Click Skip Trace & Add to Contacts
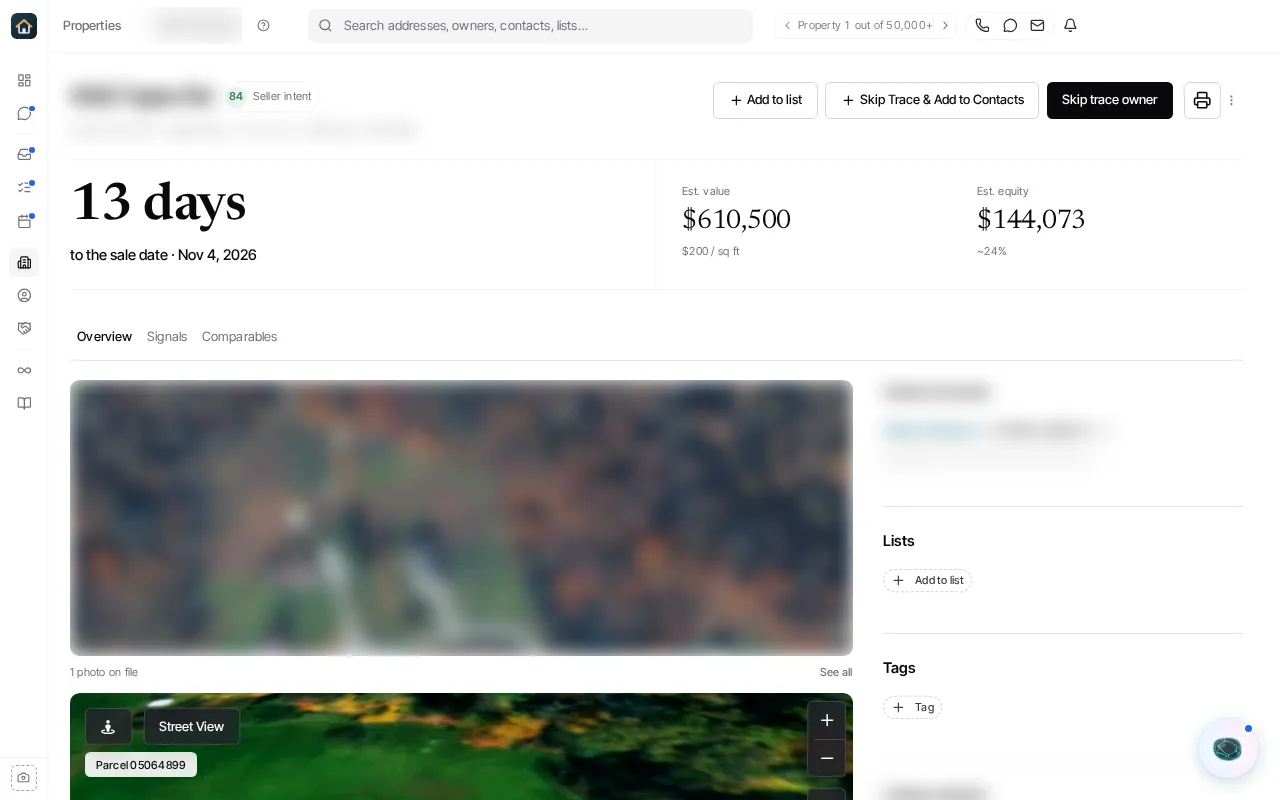Screen dimensions: 1280x800 pyautogui.click(x=932, y=100)
